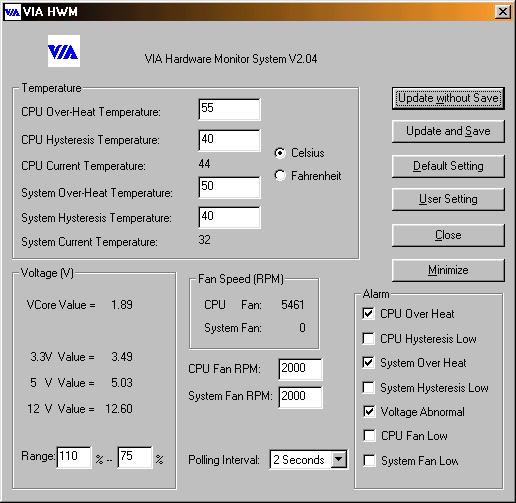The image size is (516, 503).
Task: Select the Fahrenheit radio button
Action: click(x=280, y=175)
